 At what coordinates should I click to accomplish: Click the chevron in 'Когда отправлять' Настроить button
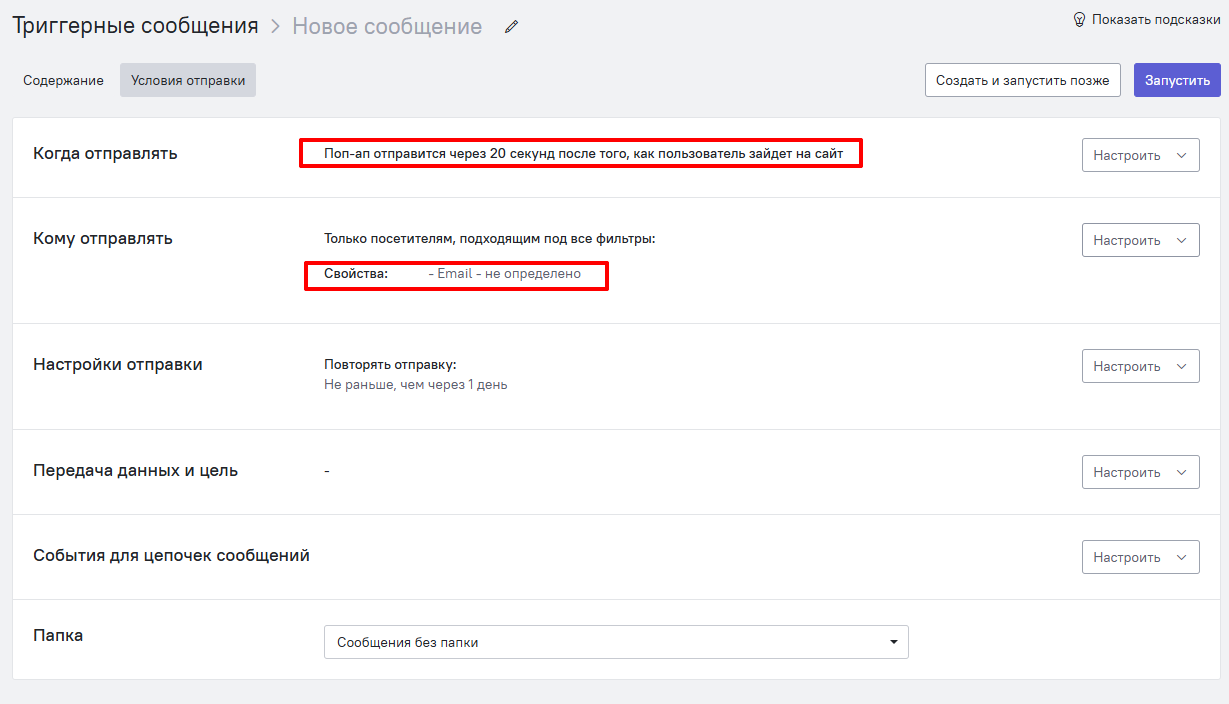[1181, 155]
